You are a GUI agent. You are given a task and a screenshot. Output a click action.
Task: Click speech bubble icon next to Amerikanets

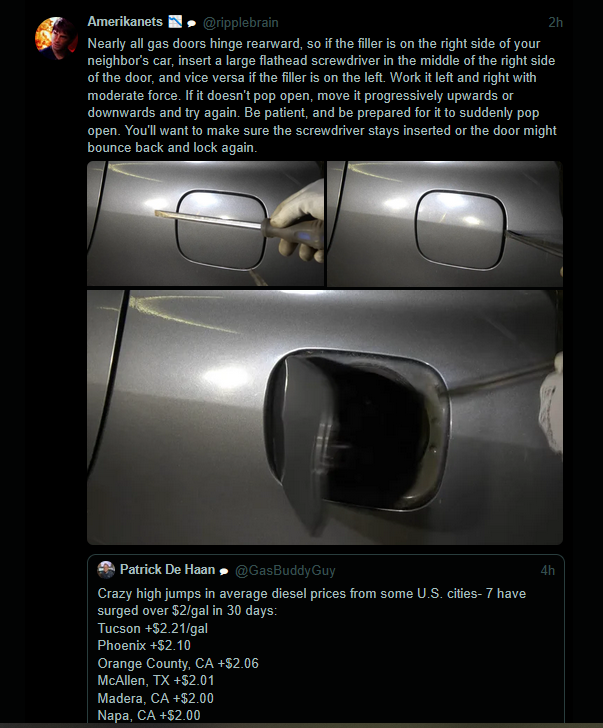[x=191, y=23]
